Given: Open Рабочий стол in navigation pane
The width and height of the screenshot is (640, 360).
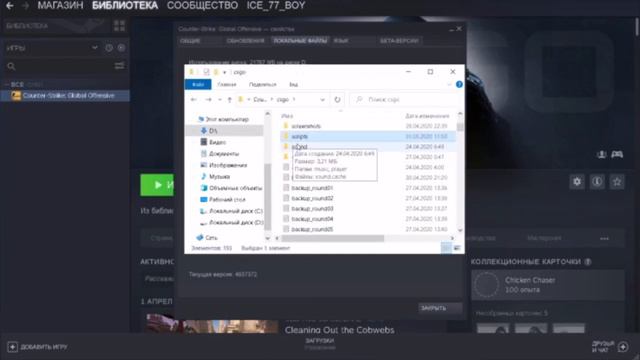Looking at the screenshot, I should [x=227, y=200].
